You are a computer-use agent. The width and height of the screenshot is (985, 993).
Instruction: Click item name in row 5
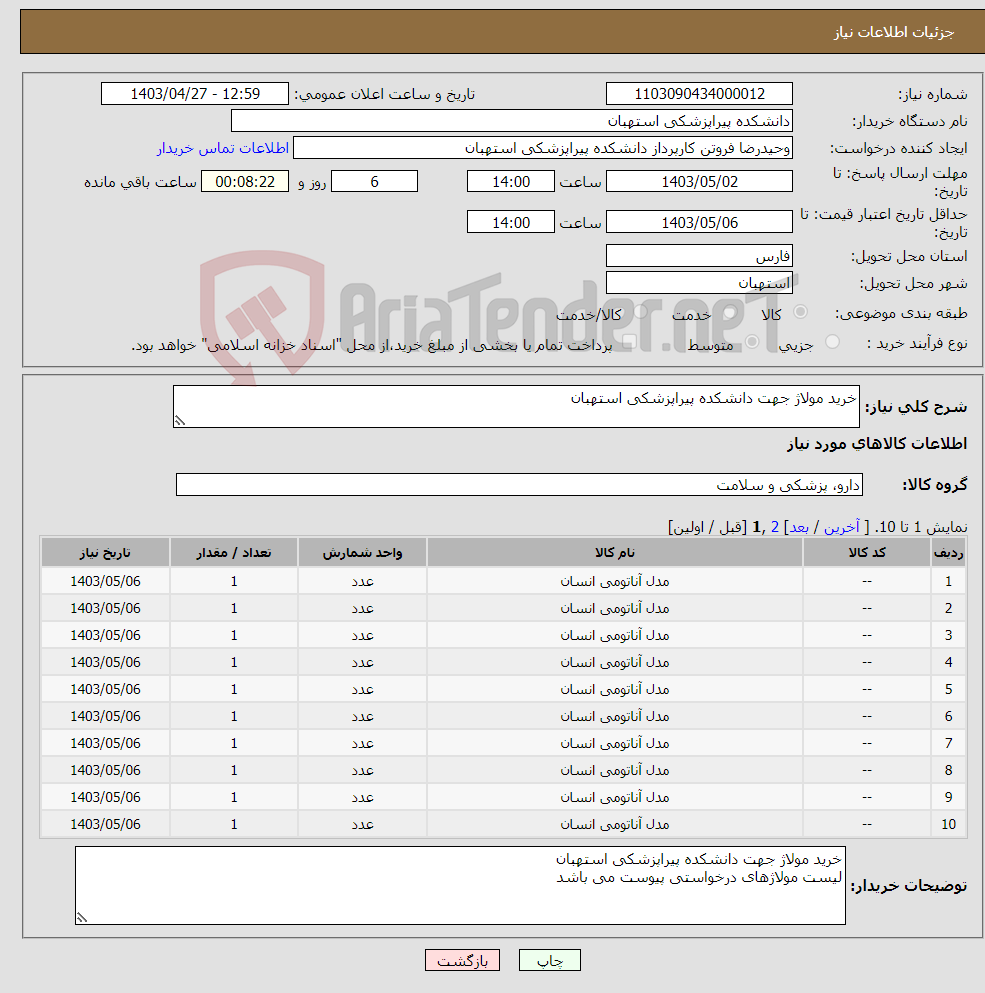(x=614, y=689)
